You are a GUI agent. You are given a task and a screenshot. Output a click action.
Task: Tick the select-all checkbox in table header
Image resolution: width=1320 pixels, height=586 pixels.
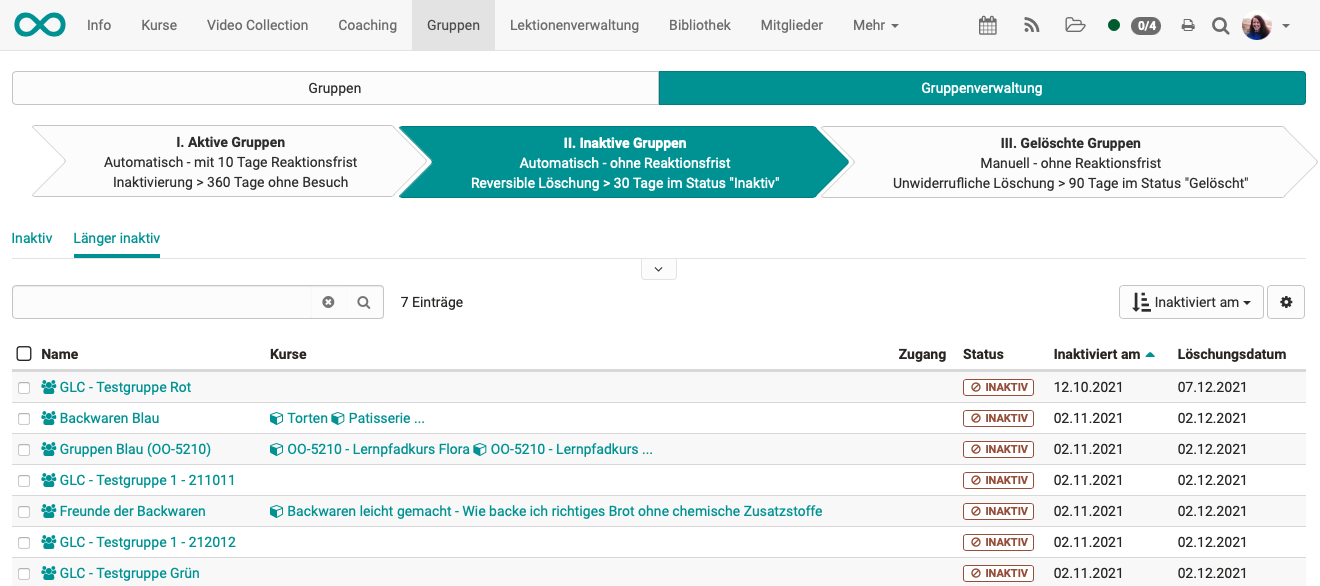tap(24, 354)
